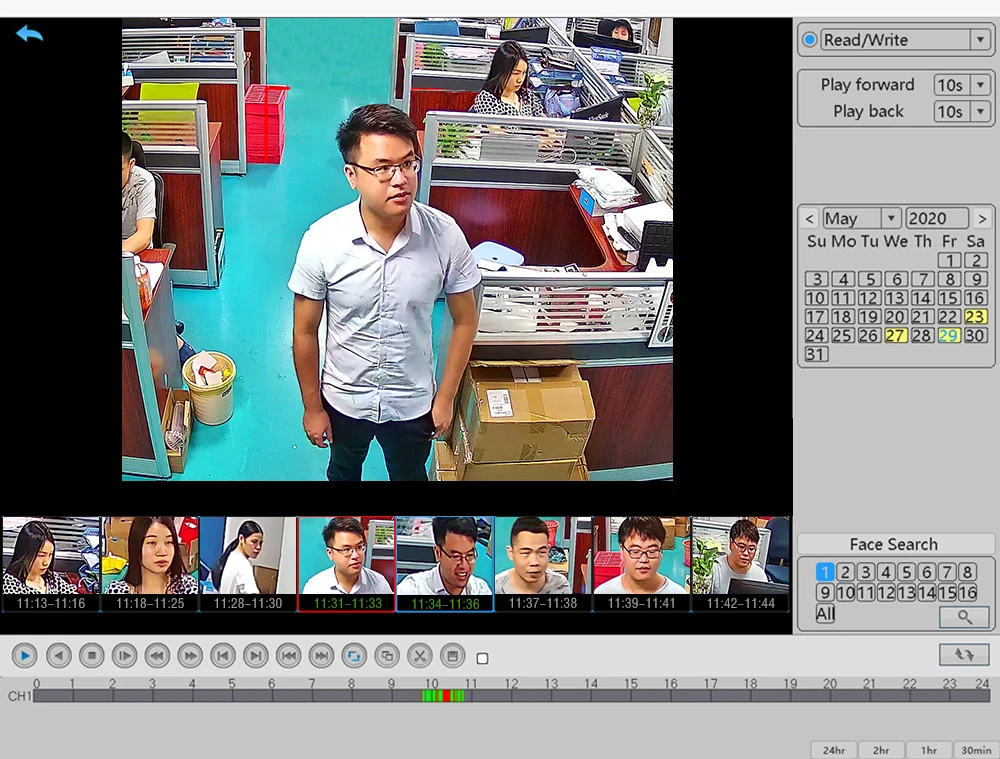This screenshot has width=1000, height=759.
Task: Click the refresh arrows button
Action: [964, 654]
